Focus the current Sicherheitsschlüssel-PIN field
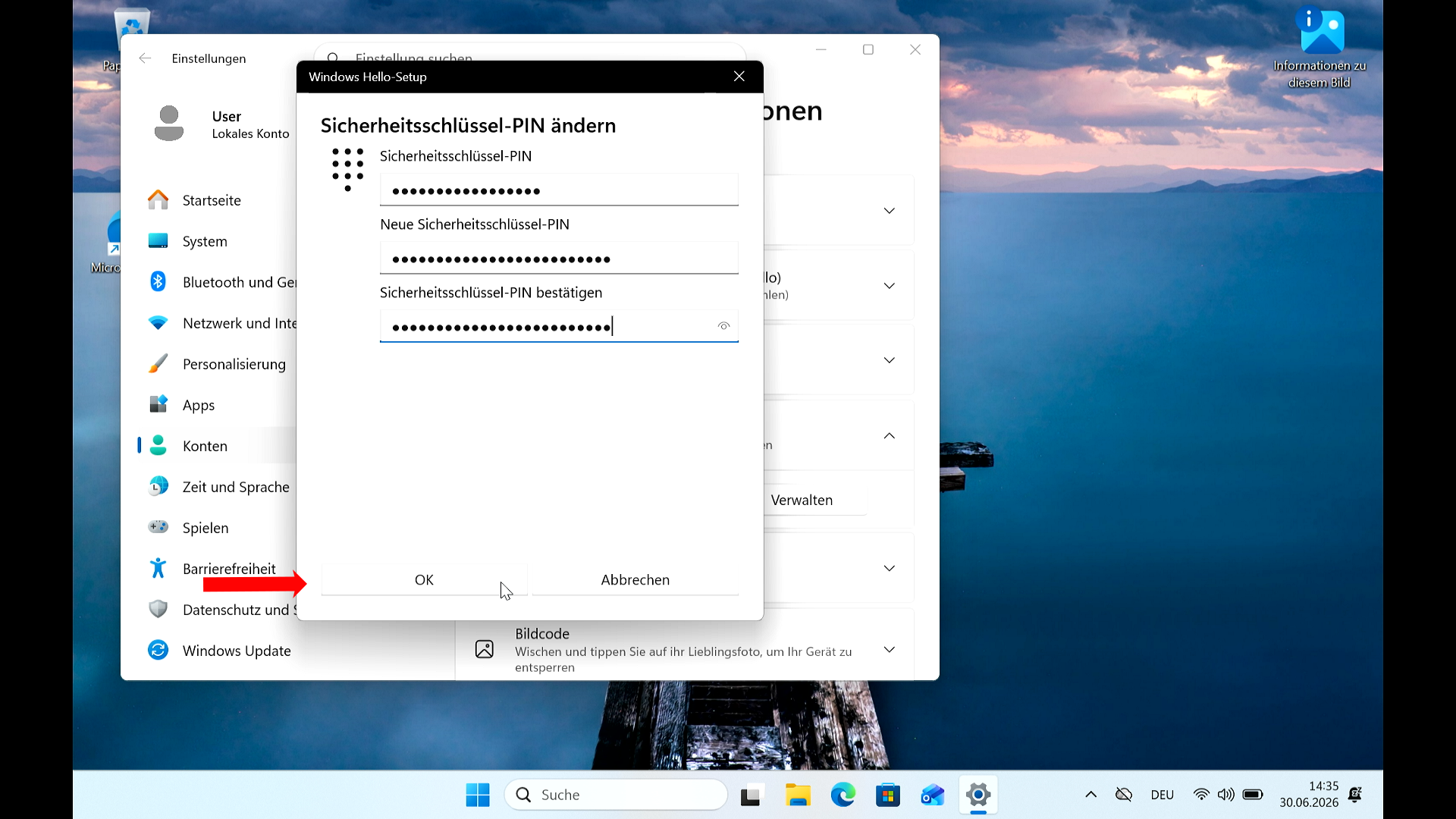This screenshot has height=819, width=1456. (559, 190)
